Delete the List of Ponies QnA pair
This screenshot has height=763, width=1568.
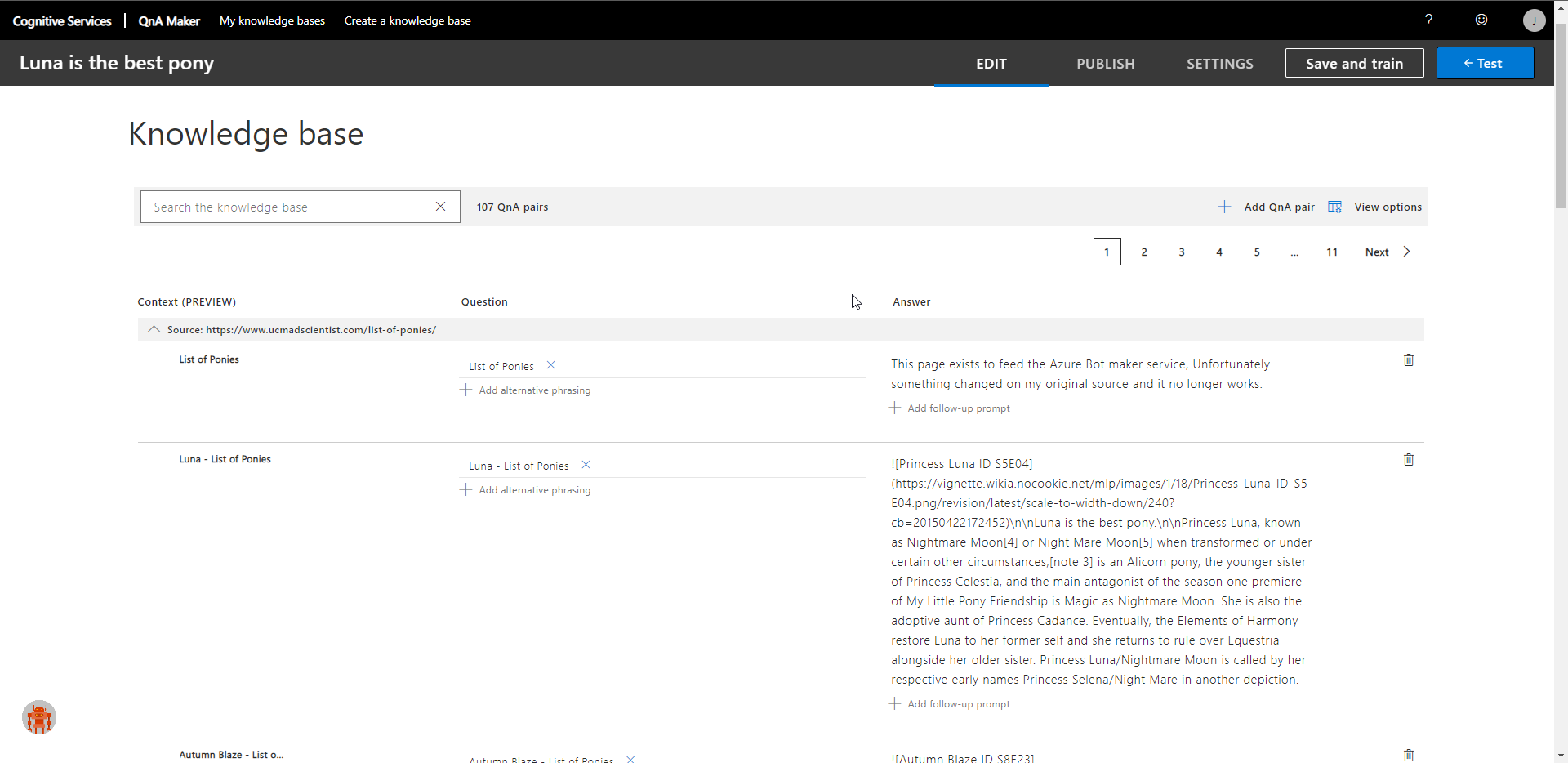[1409, 360]
